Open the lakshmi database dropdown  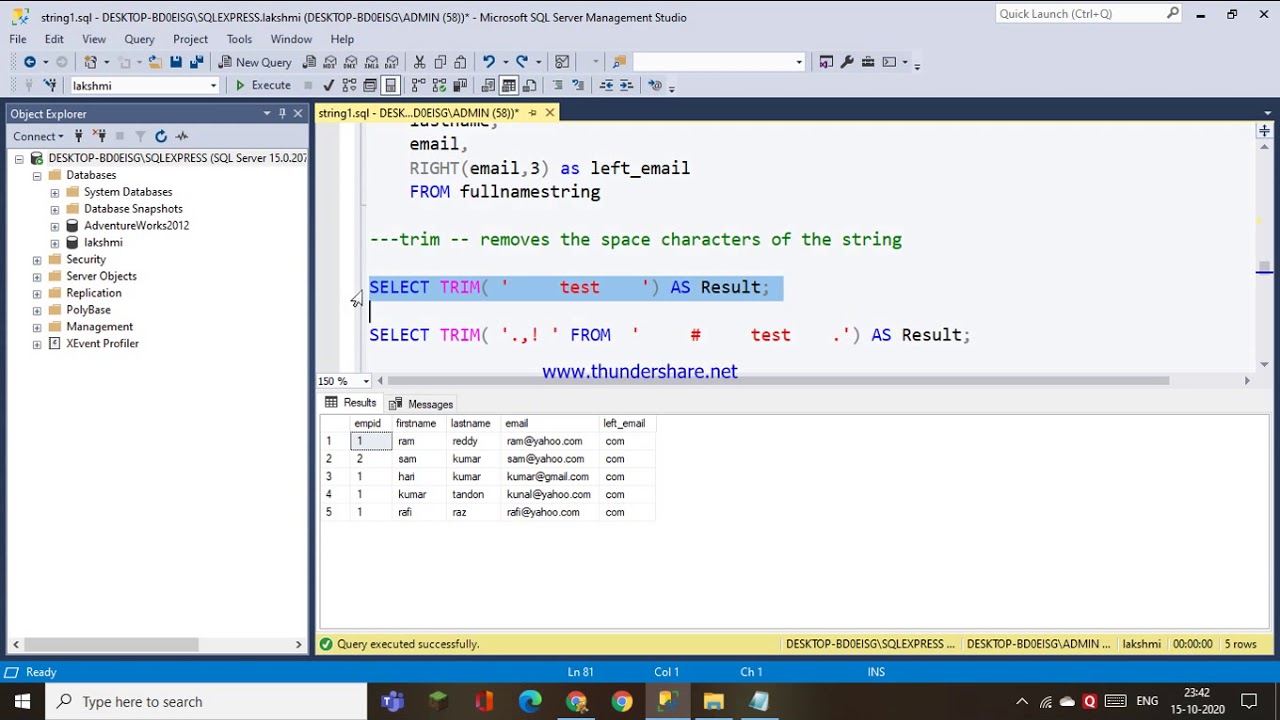coord(213,86)
